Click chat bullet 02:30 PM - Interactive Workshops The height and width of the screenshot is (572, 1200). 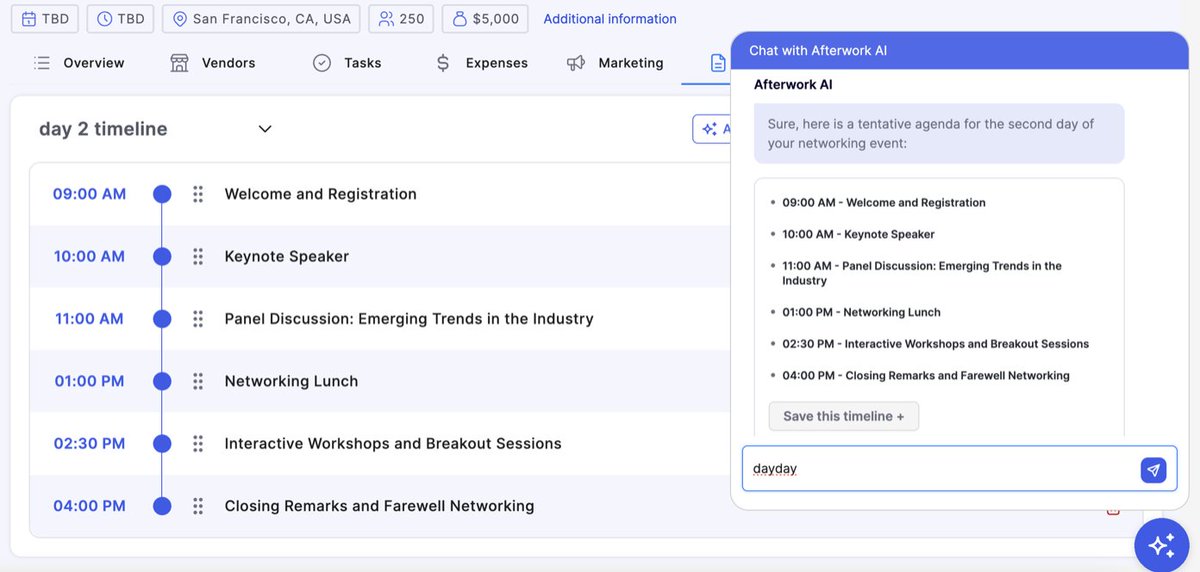pyautogui.click(x=936, y=344)
